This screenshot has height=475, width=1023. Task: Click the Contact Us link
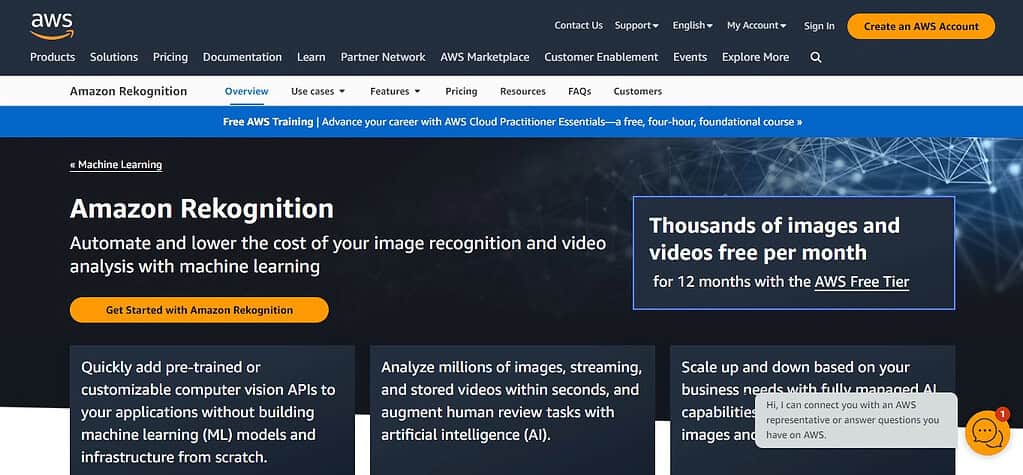pos(578,25)
